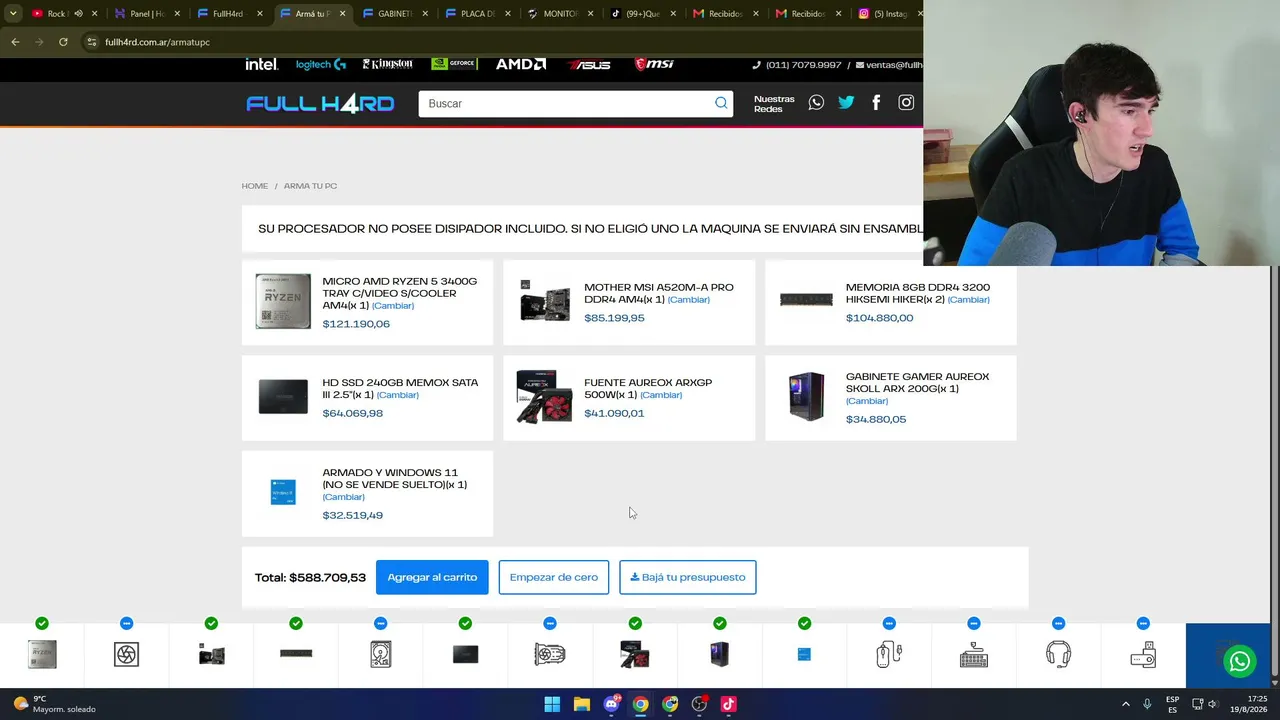Screen dimensions: 1280x720
Task: Change the Hiksemi Hiker memory via Cambiar
Action: [969, 300]
